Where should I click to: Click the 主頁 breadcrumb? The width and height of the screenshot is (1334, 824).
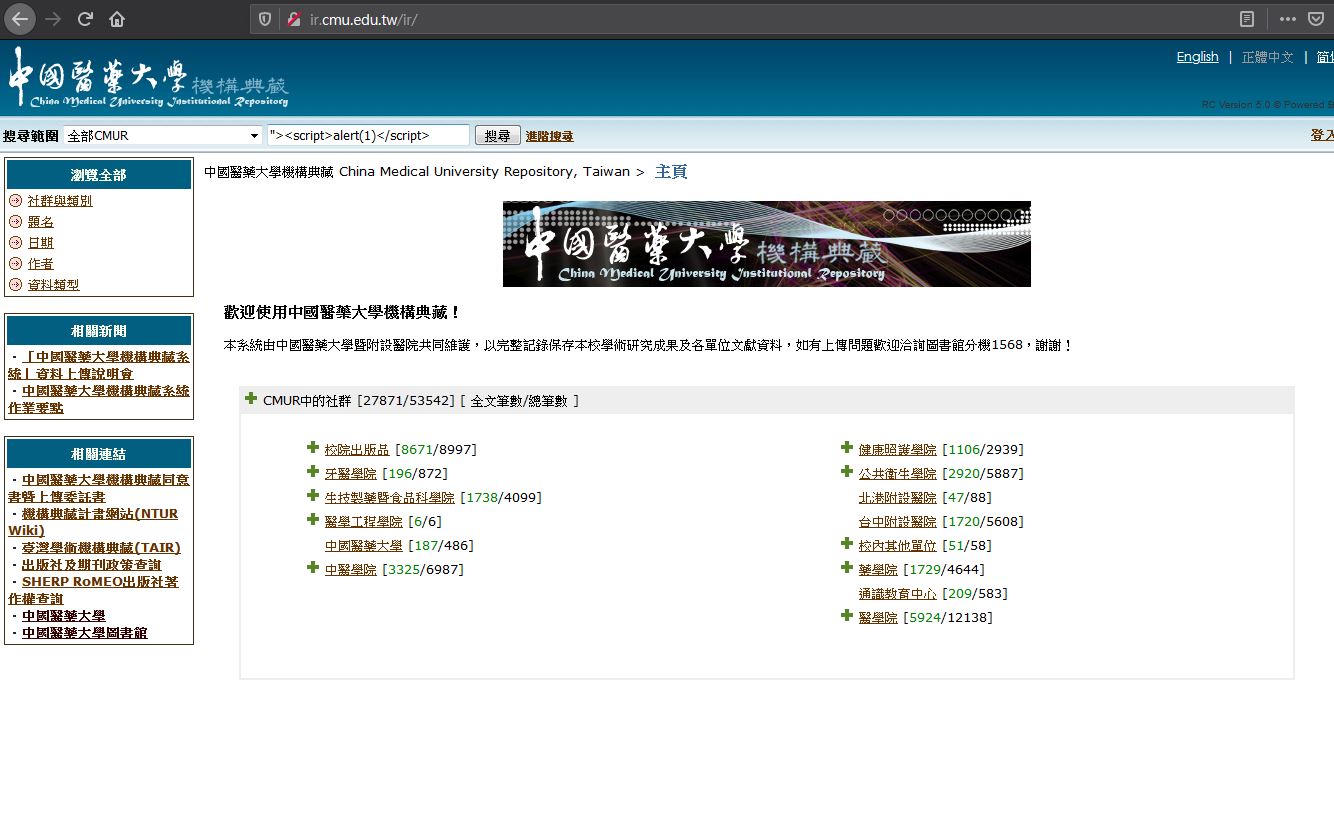coord(671,172)
